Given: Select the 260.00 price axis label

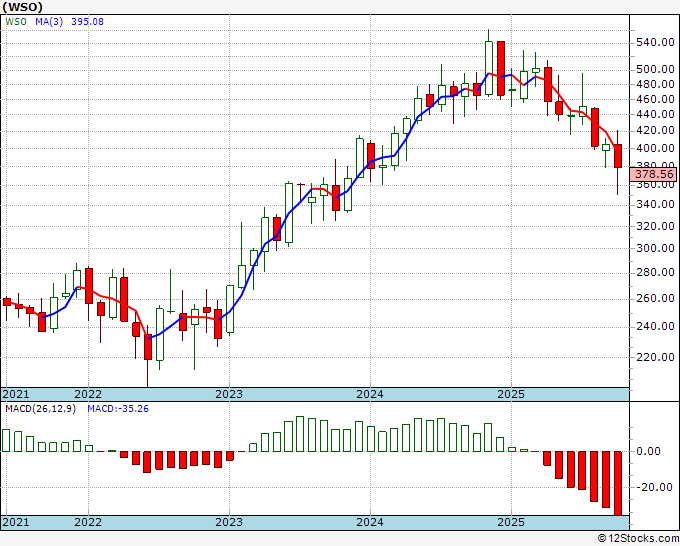Looking at the screenshot, I should [x=655, y=298].
